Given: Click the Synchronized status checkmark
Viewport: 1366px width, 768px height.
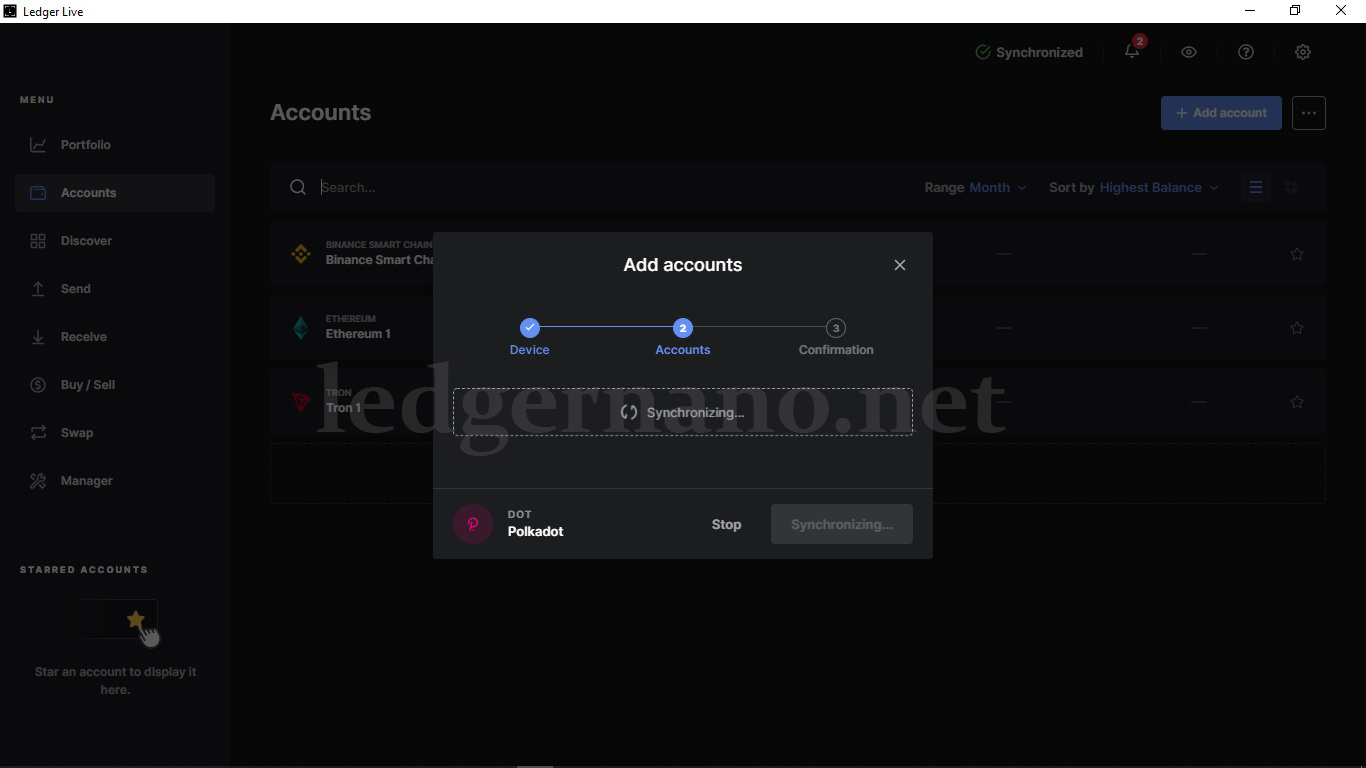Looking at the screenshot, I should click(x=983, y=52).
